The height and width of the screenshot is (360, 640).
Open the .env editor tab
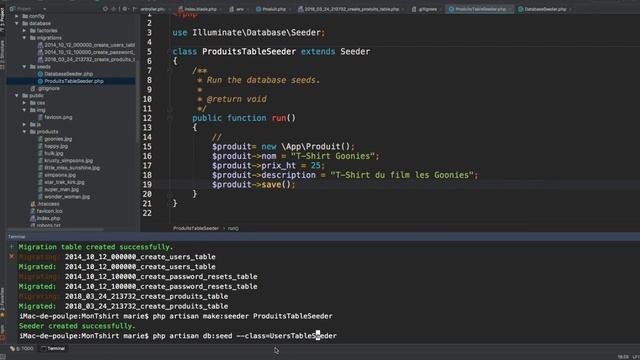[237, 9]
